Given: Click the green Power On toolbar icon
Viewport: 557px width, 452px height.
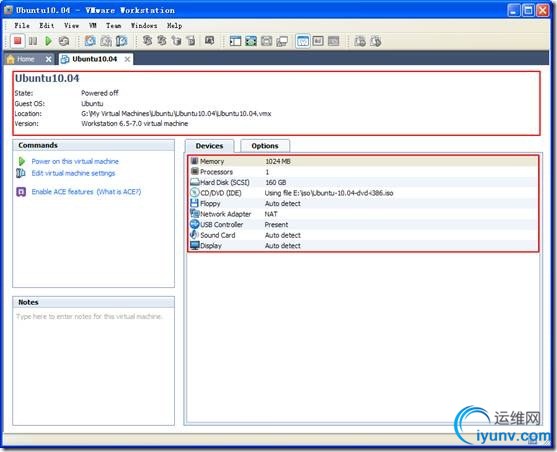Looking at the screenshot, I should [x=48, y=41].
